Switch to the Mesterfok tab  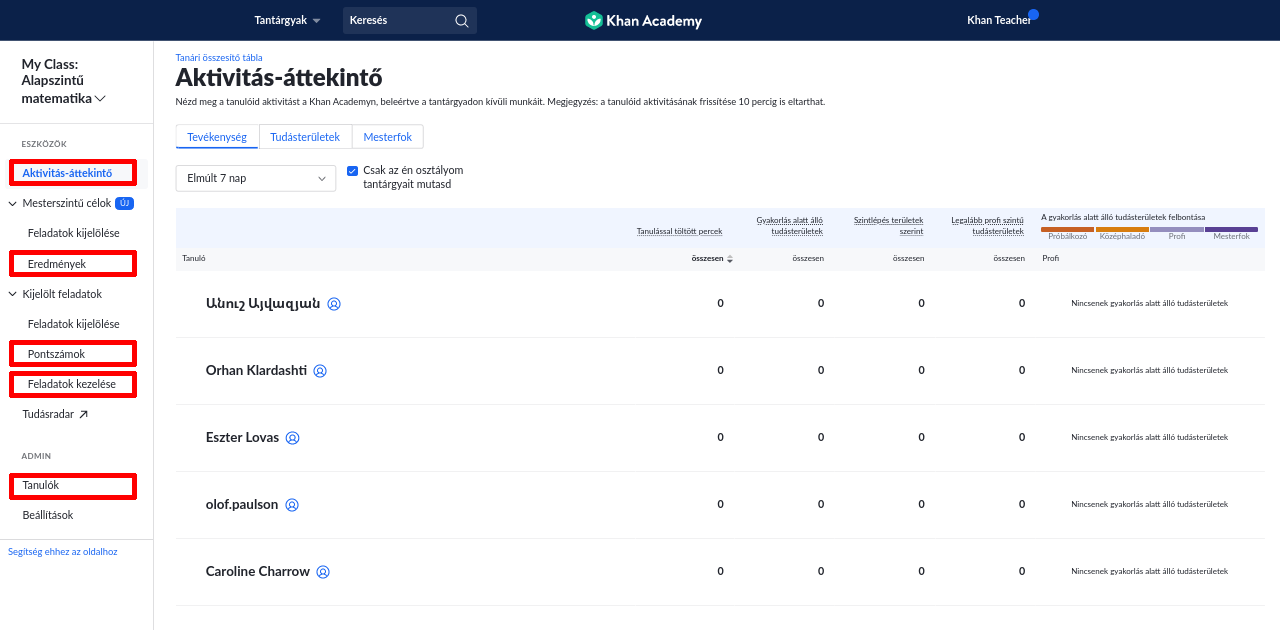pyautogui.click(x=387, y=137)
